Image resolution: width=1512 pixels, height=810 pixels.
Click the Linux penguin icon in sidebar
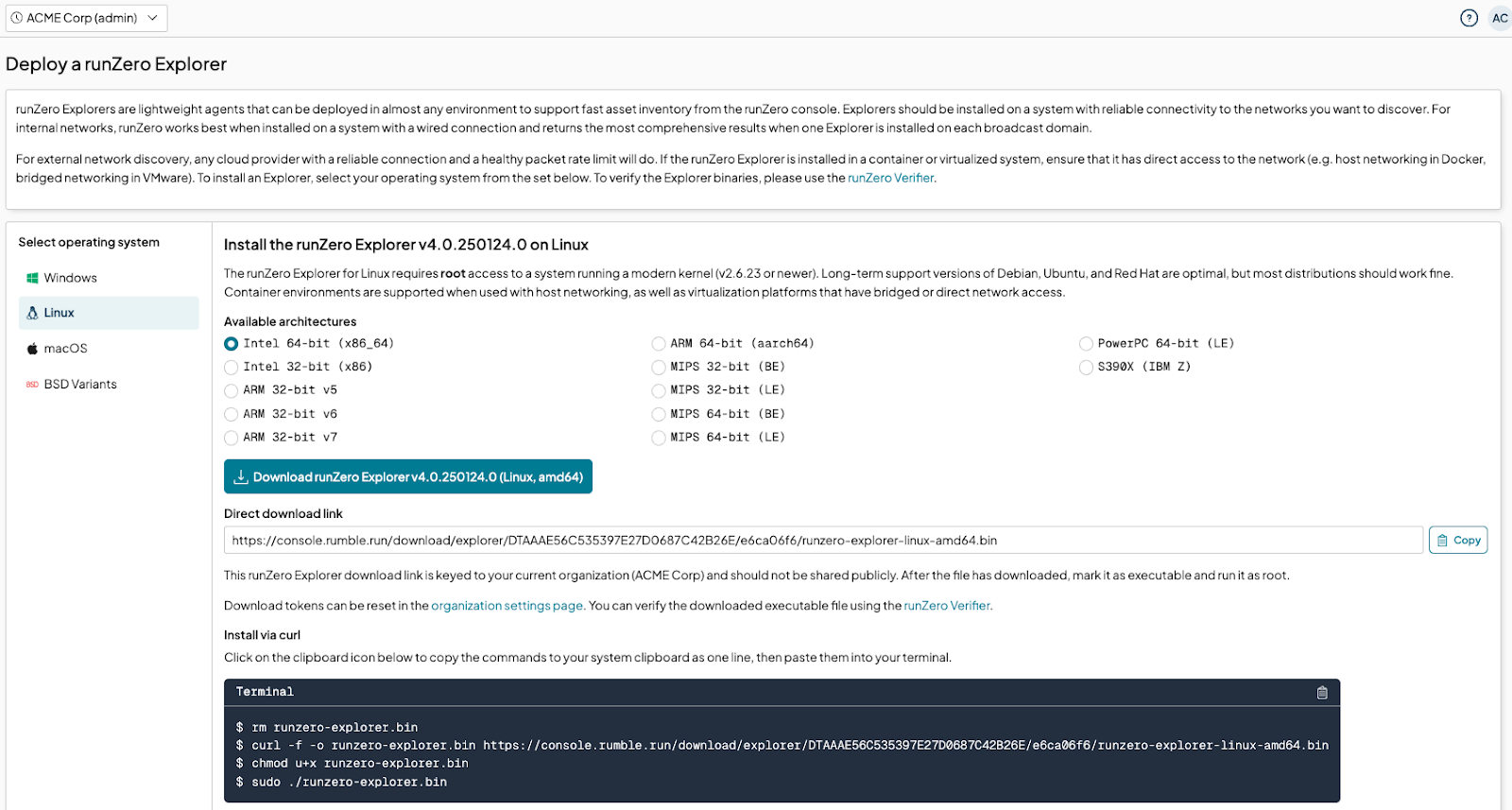(32, 313)
